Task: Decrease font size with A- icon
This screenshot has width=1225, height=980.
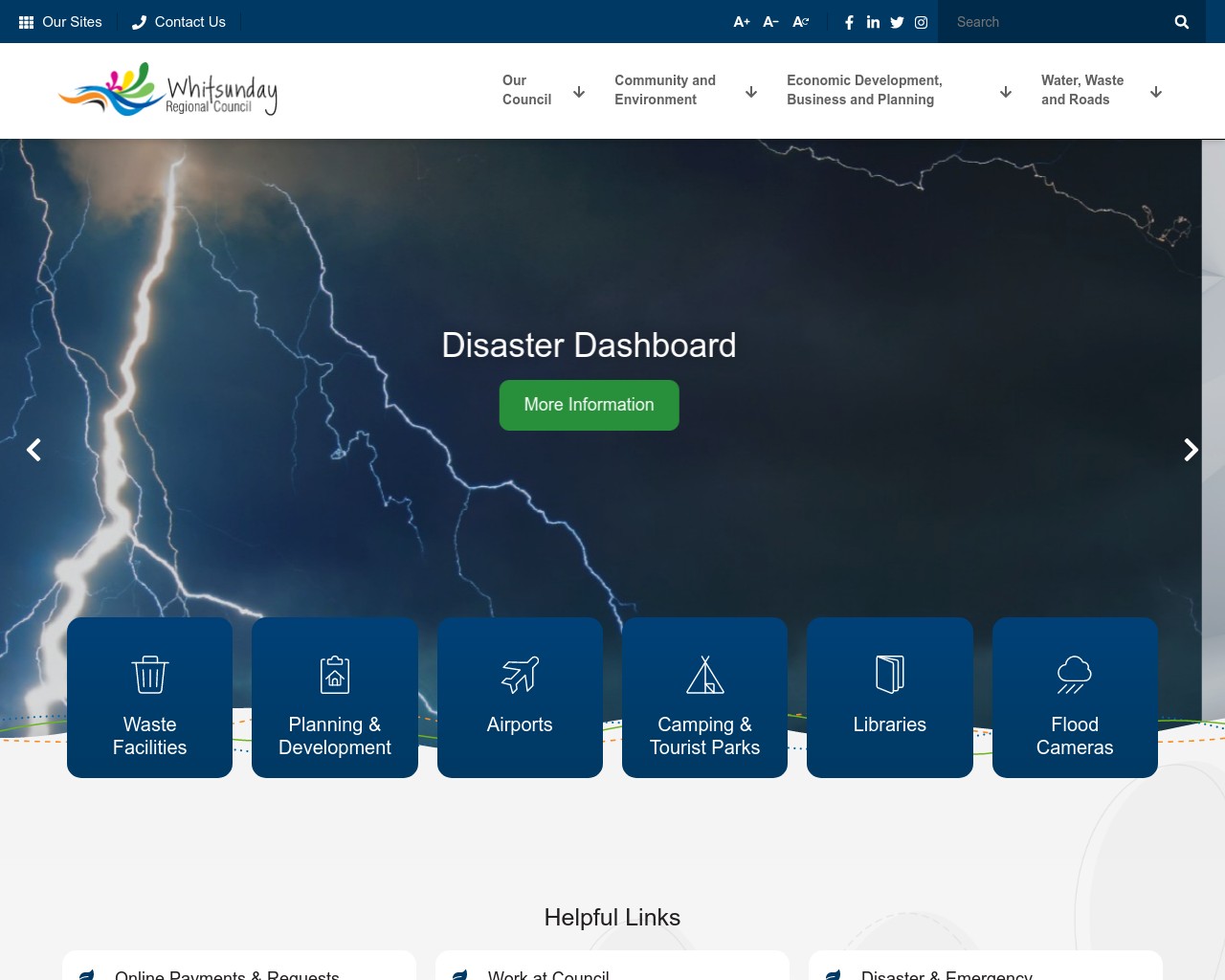Action: (x=770, y=22)
